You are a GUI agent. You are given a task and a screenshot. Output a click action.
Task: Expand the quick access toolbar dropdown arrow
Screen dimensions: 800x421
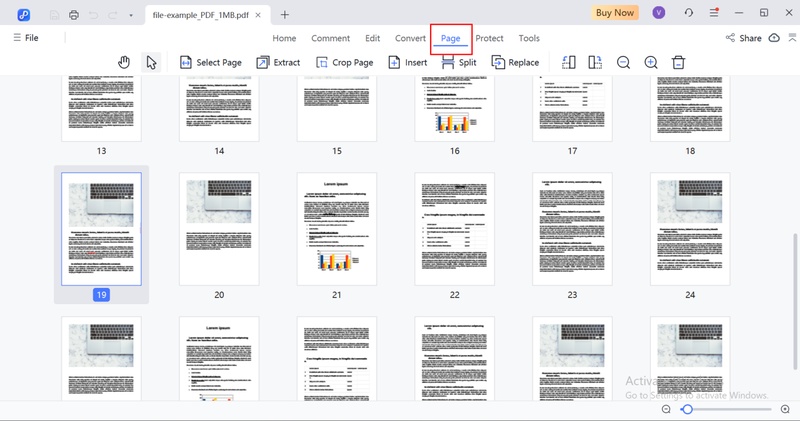[131, 15]
